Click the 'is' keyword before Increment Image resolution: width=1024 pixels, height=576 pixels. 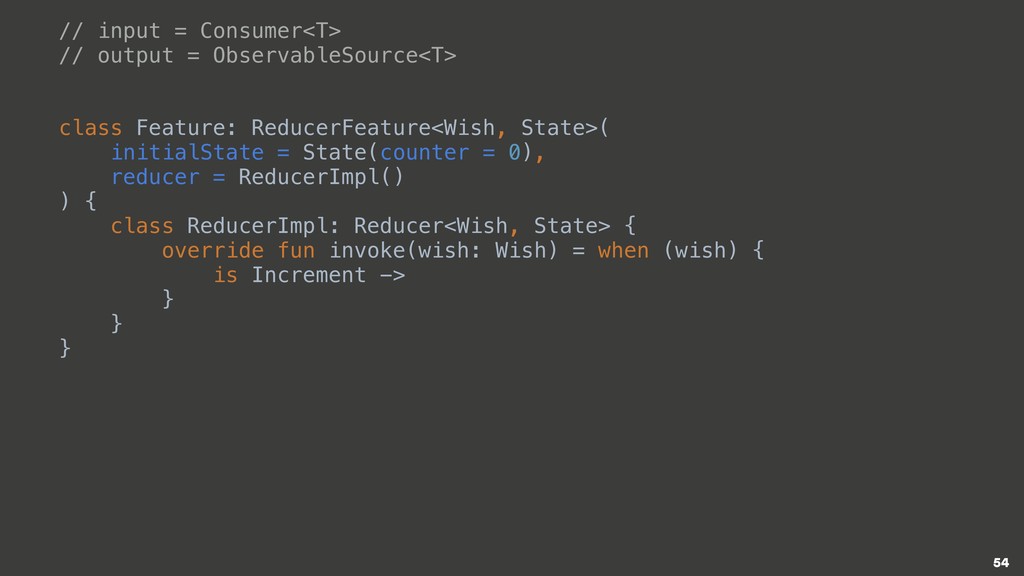(x=225, y=275)
